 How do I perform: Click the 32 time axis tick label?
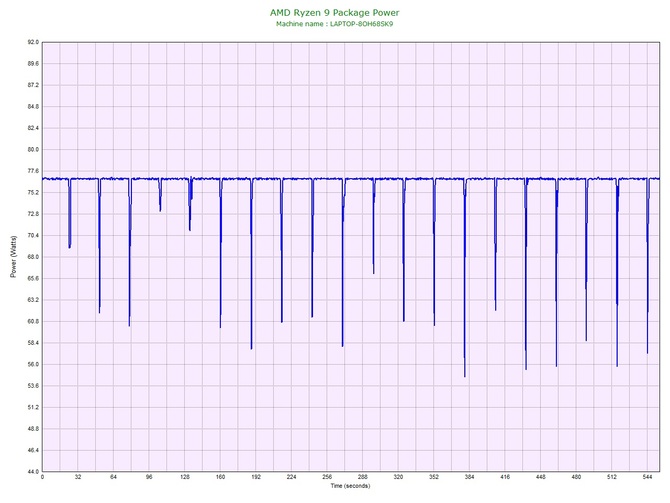pyautogui.click(x=78, y=477)
